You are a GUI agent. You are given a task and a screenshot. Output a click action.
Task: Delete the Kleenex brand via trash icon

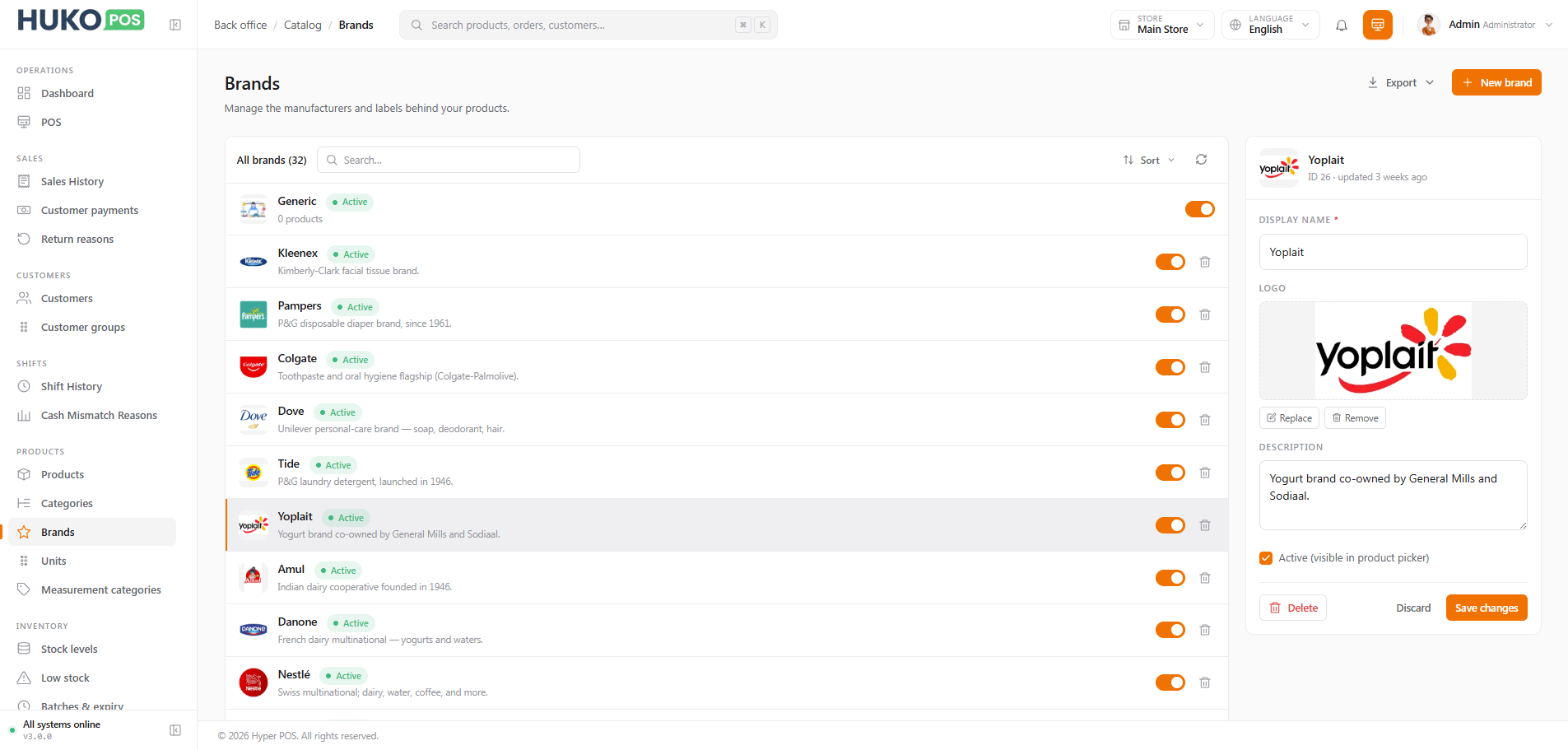(x=1205, y=262)
